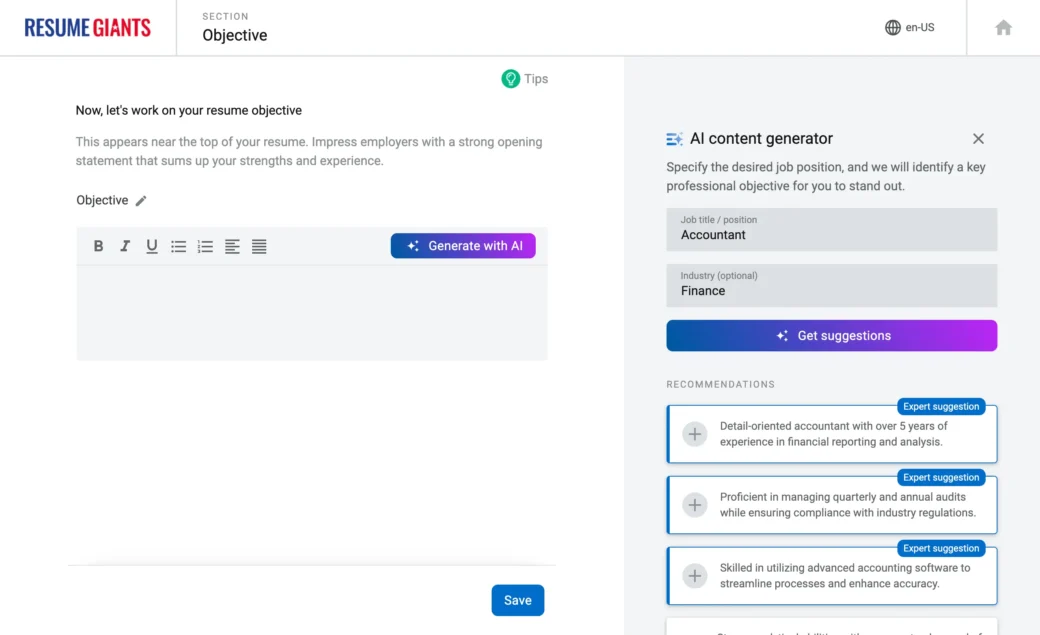Insert a bulleted list
The image size is (1040, 635).
[178, 246]
